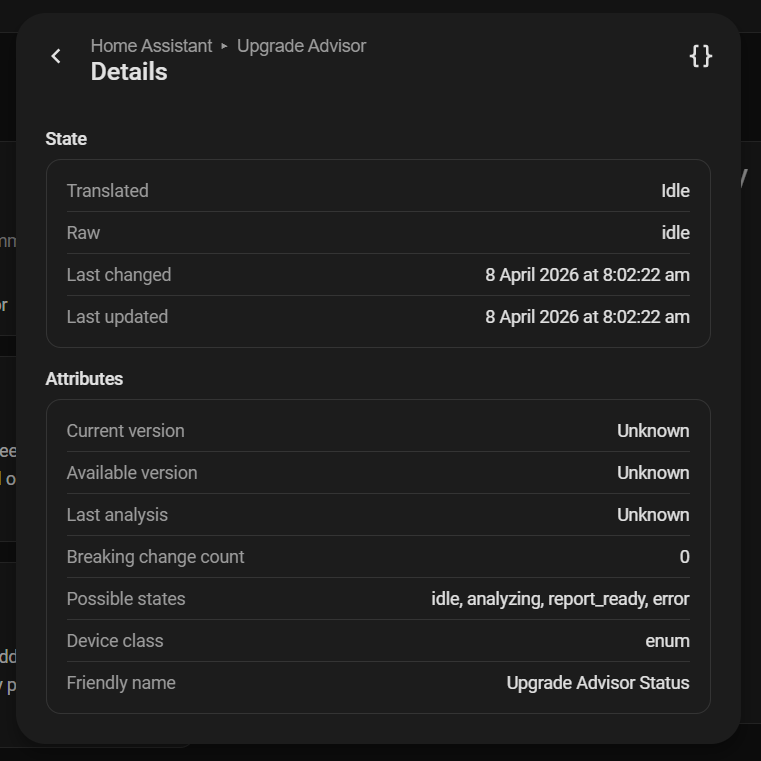Click the Last updated timestamp value

click(587, 317)
